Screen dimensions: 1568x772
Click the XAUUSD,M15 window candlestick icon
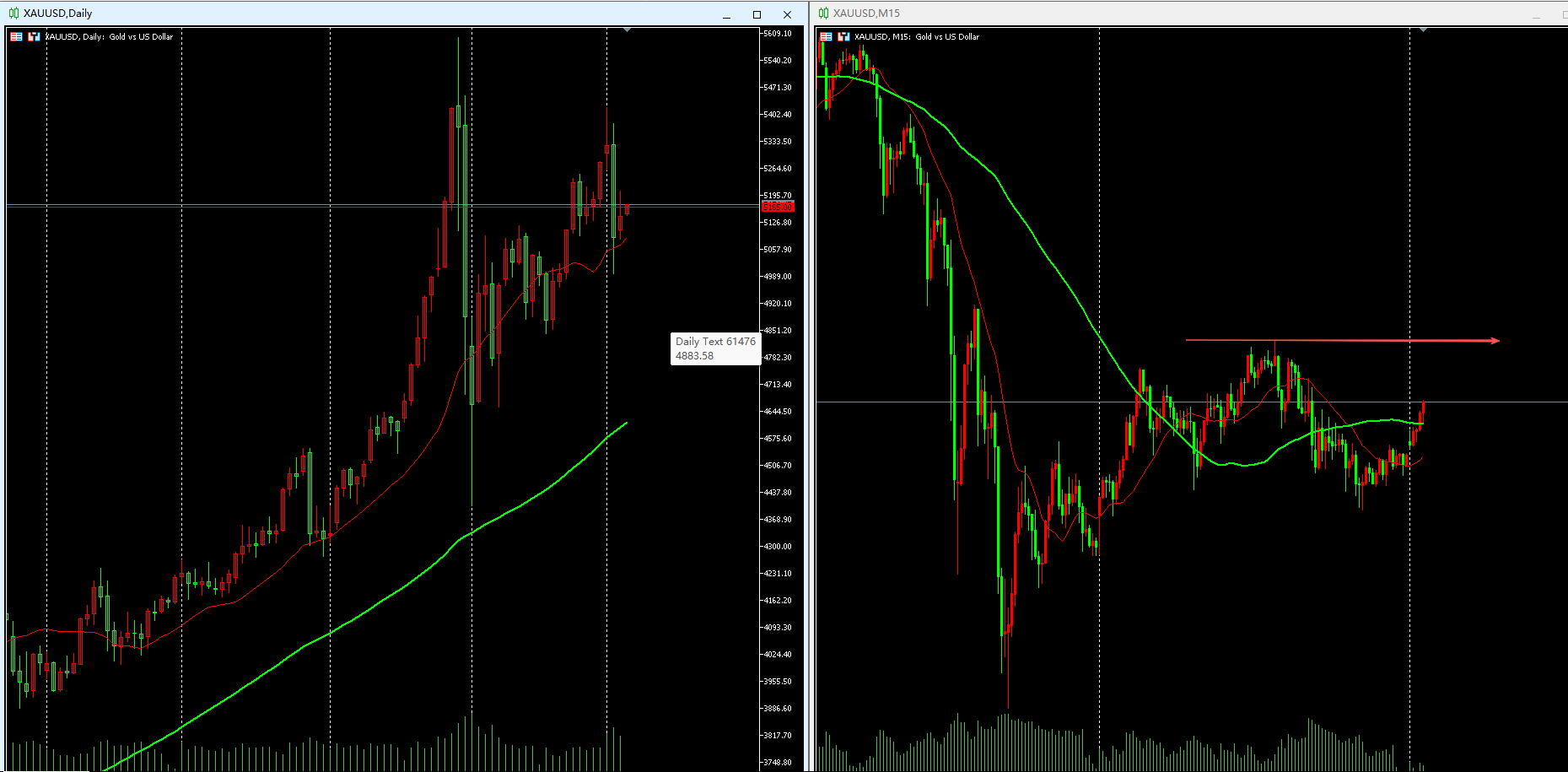[x=823, y=13]
